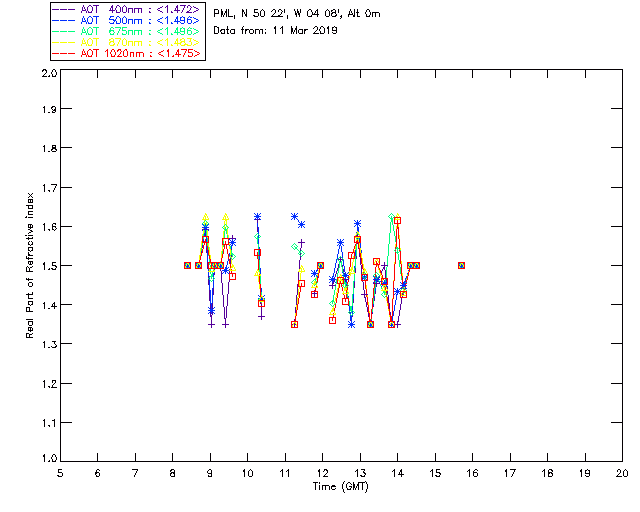Click the 1.4 tick label on y-axis
The height and width of the screenshot is (512, 640).
pyautogui.click(x=49, y=305)
